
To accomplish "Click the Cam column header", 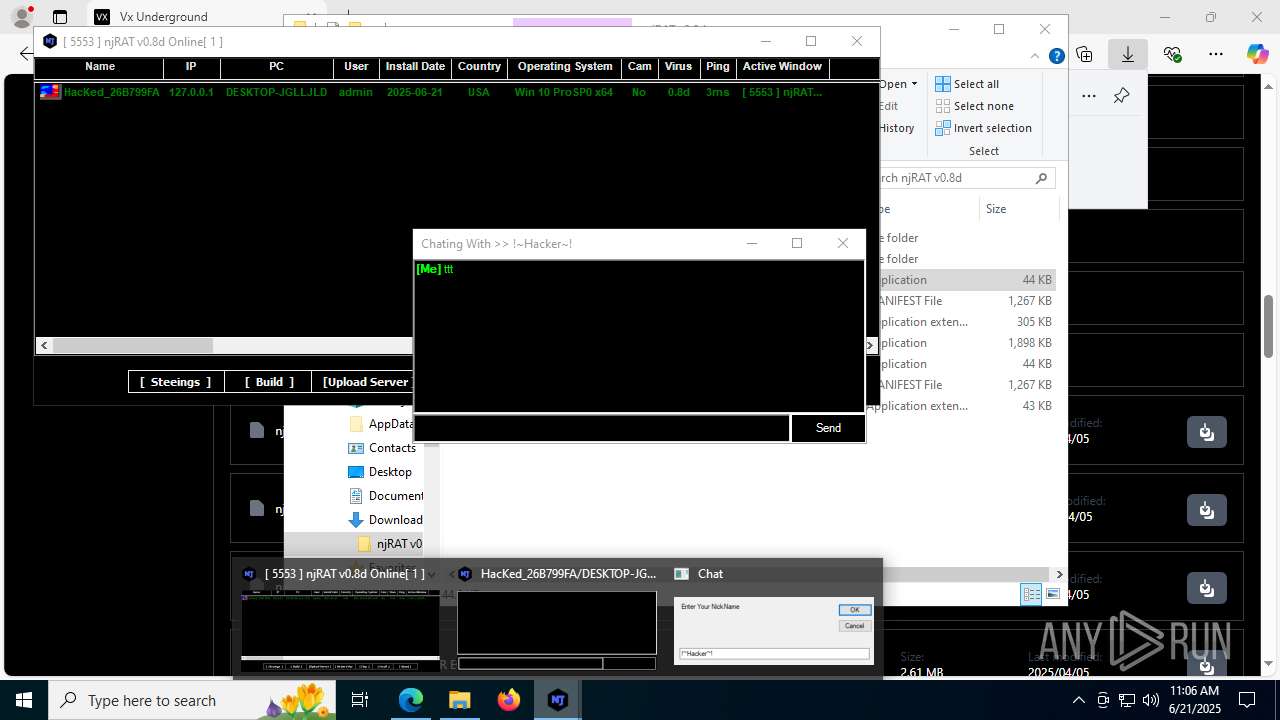I will click(640, 67).
